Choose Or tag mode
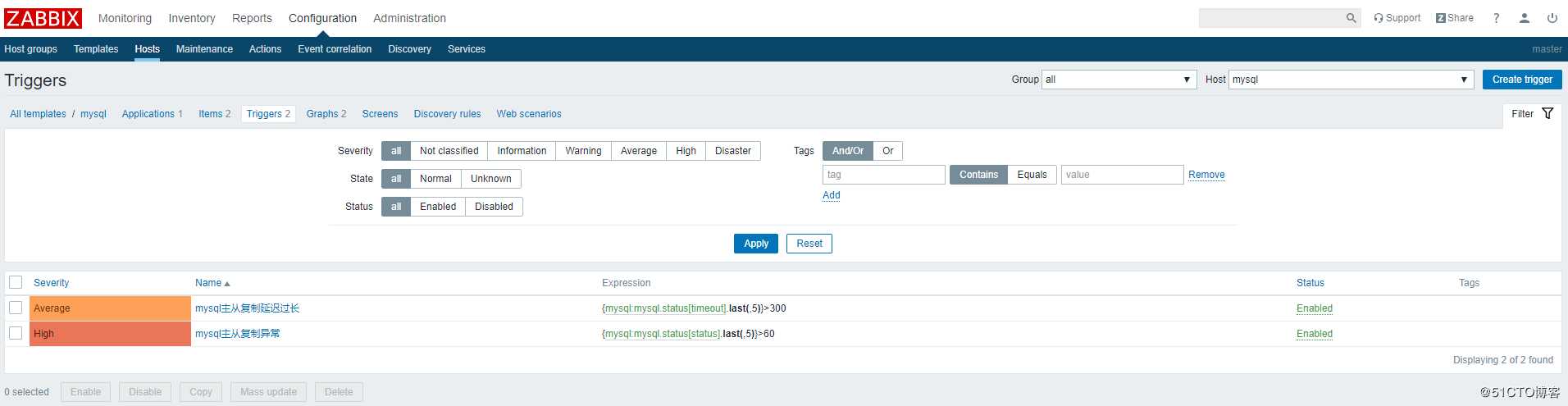The image size is (1568, 406). coord(888,151)
